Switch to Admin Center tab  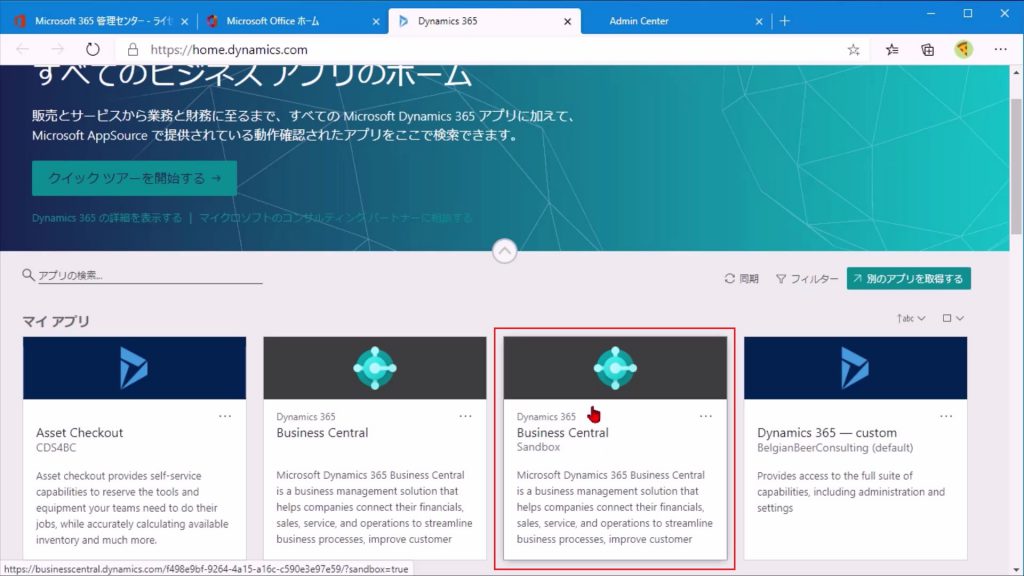[676, 21]
